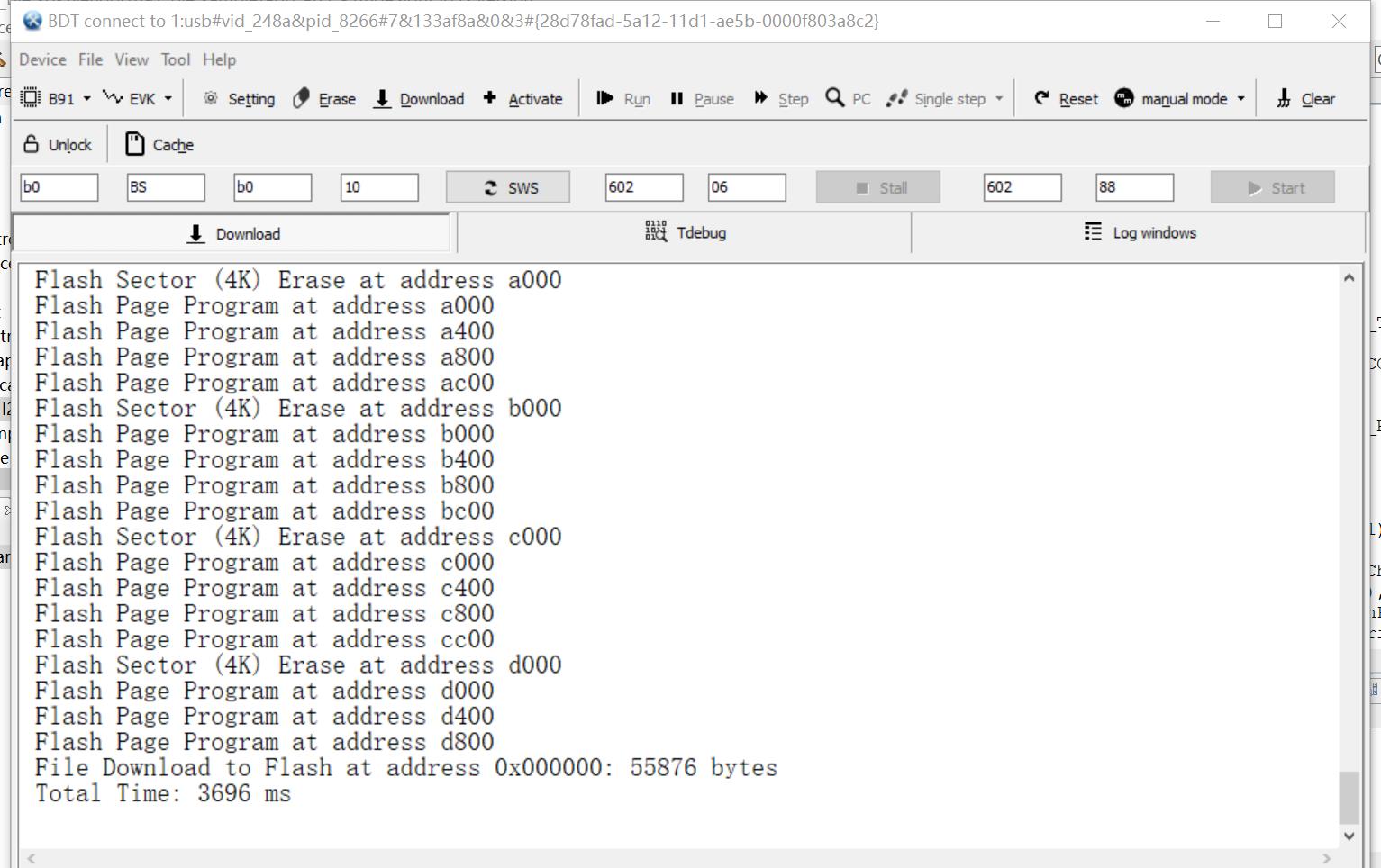The image size is (1381, 868).
Task: Focus the BS input field
Action: point(166,187)
